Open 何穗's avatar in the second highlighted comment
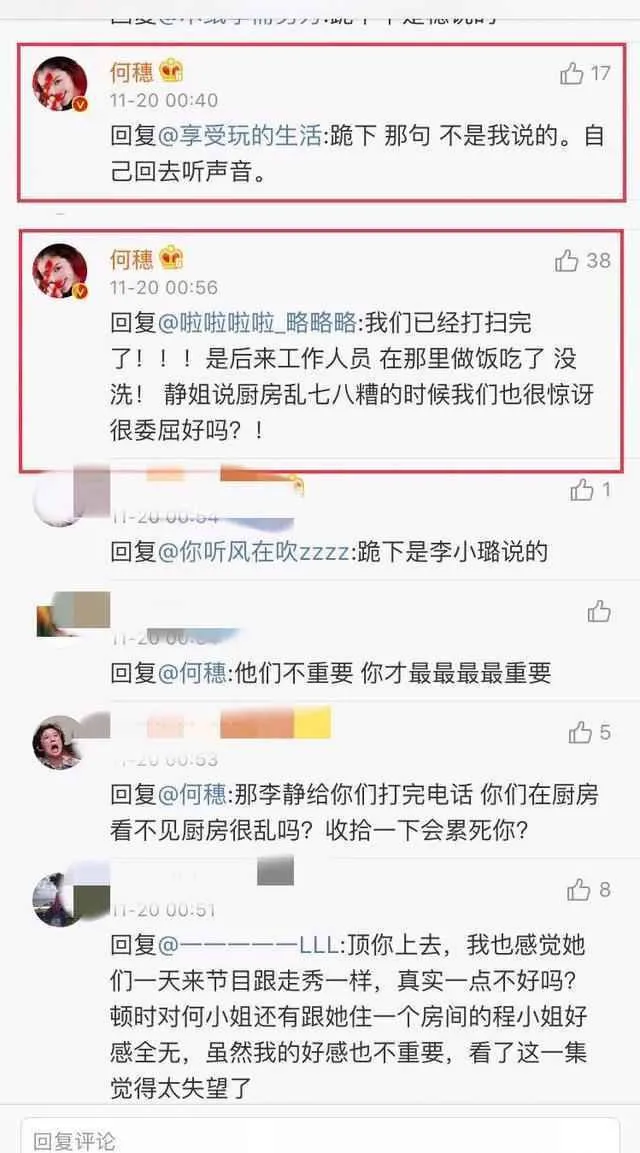The width and height of the screenshot is (640, 1153). click(60, 271)
